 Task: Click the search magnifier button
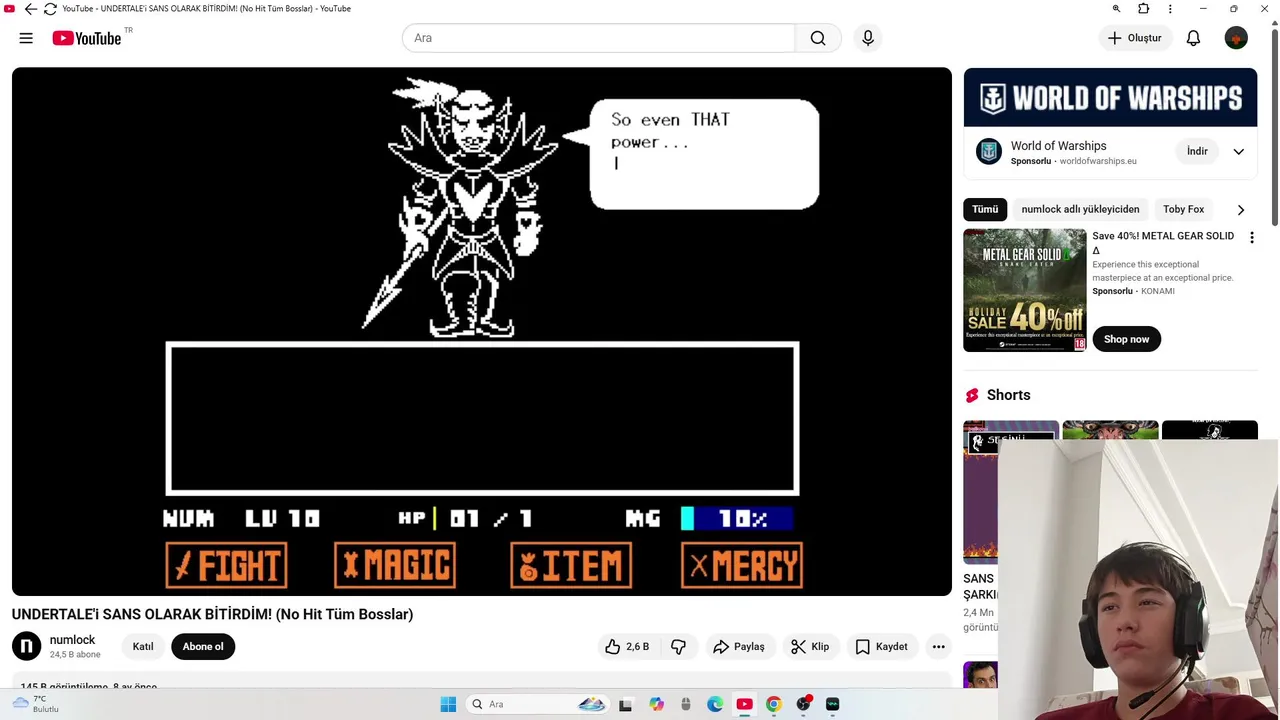pos(818,38)
